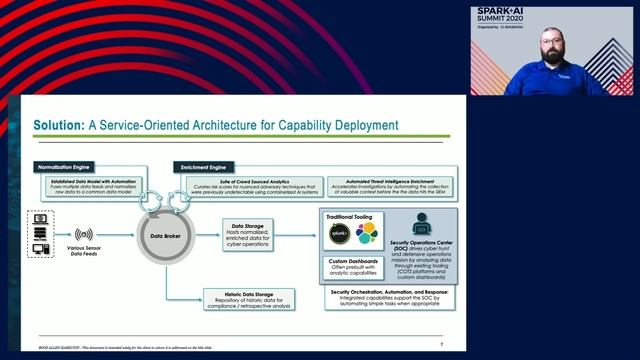Select the Normalization Engine label
Screen dimensions: 640x360
[x=64, y=167]
